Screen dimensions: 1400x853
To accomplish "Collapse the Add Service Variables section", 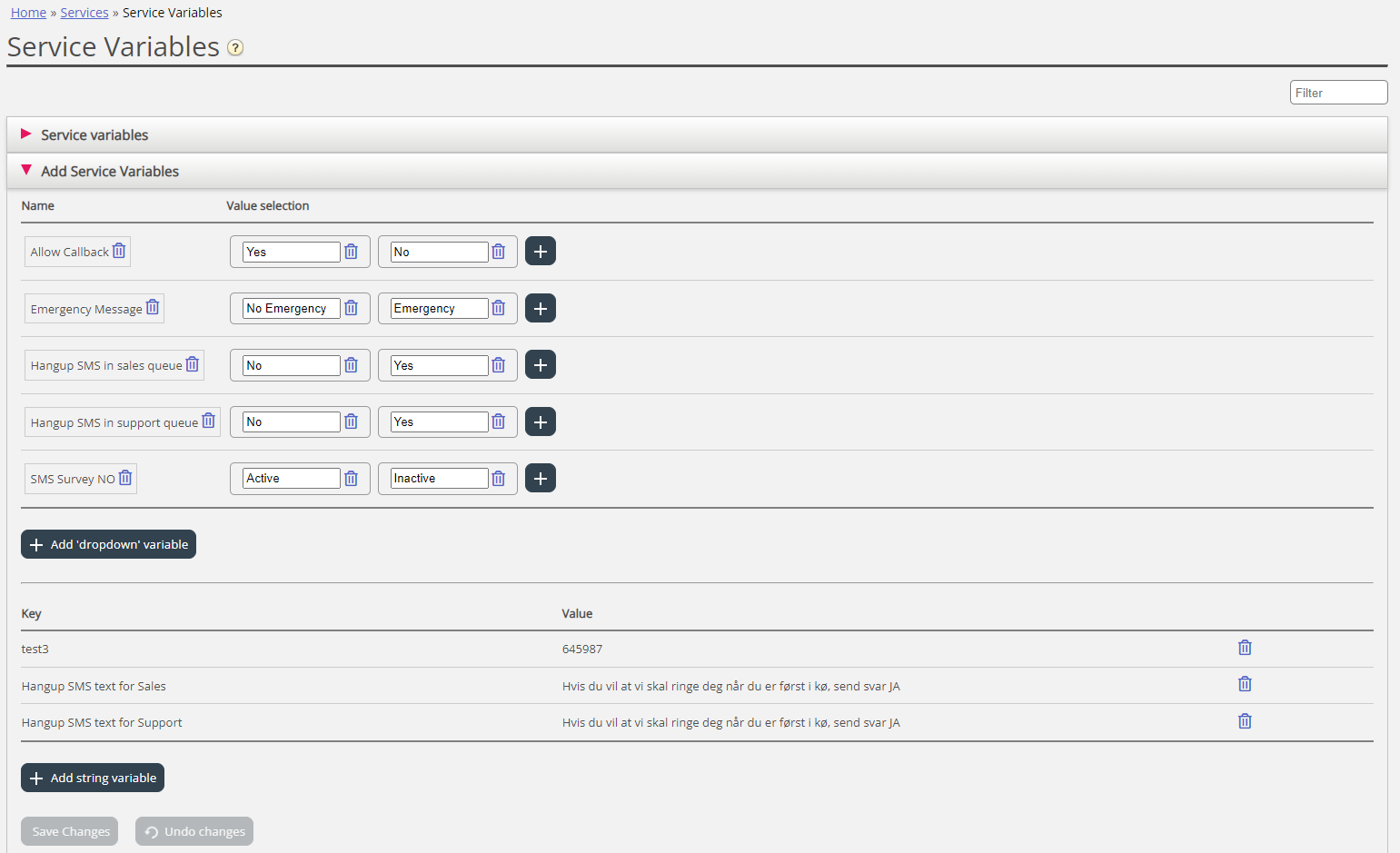I will coord(109,172).
